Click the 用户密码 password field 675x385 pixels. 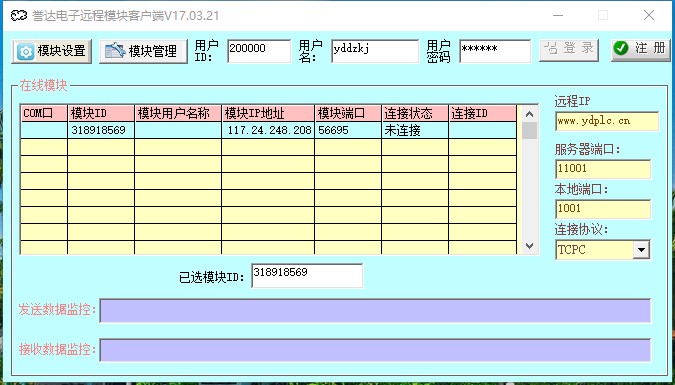[495, 51]
